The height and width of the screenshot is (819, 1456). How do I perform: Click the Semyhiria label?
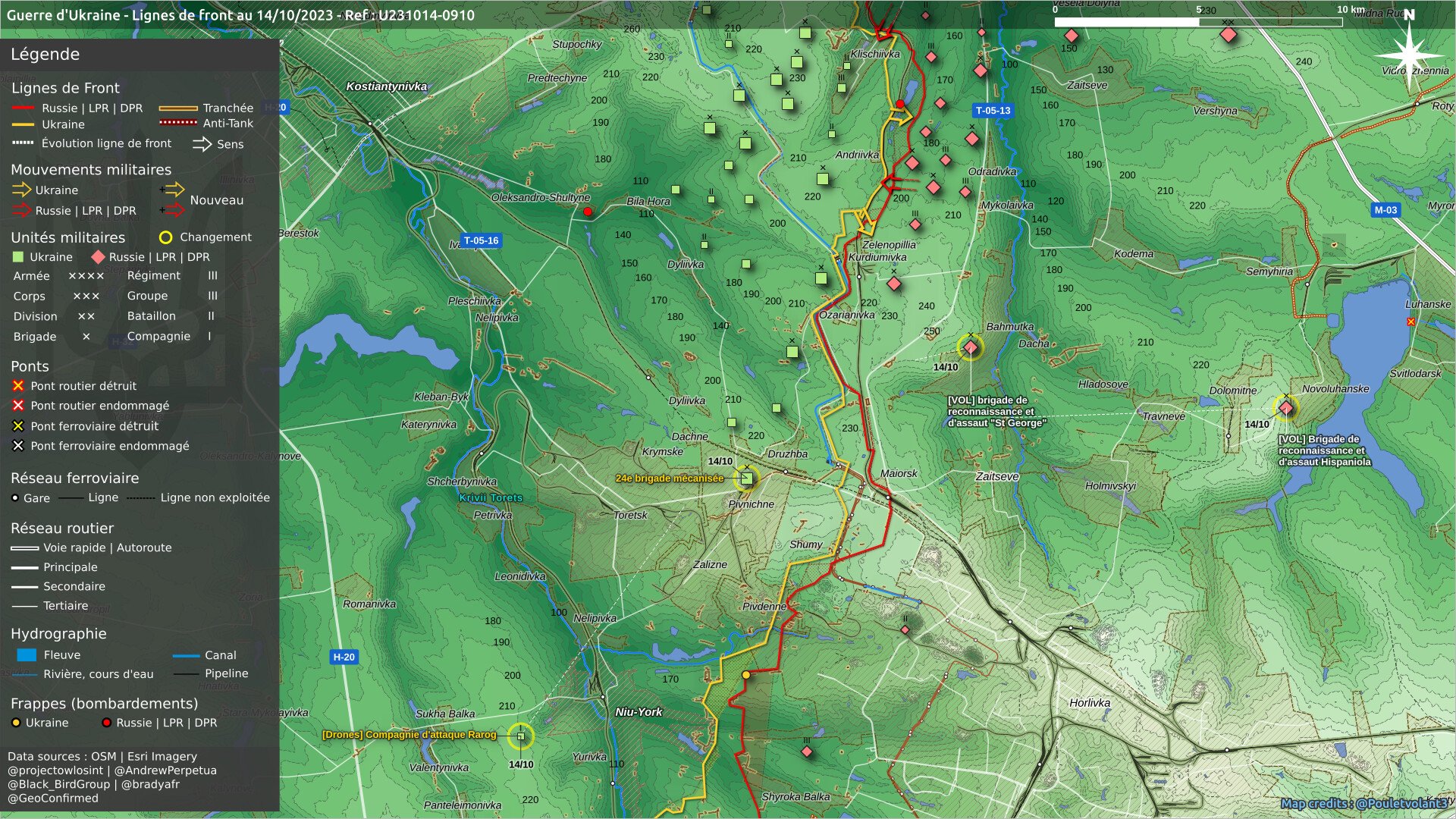1269,271
